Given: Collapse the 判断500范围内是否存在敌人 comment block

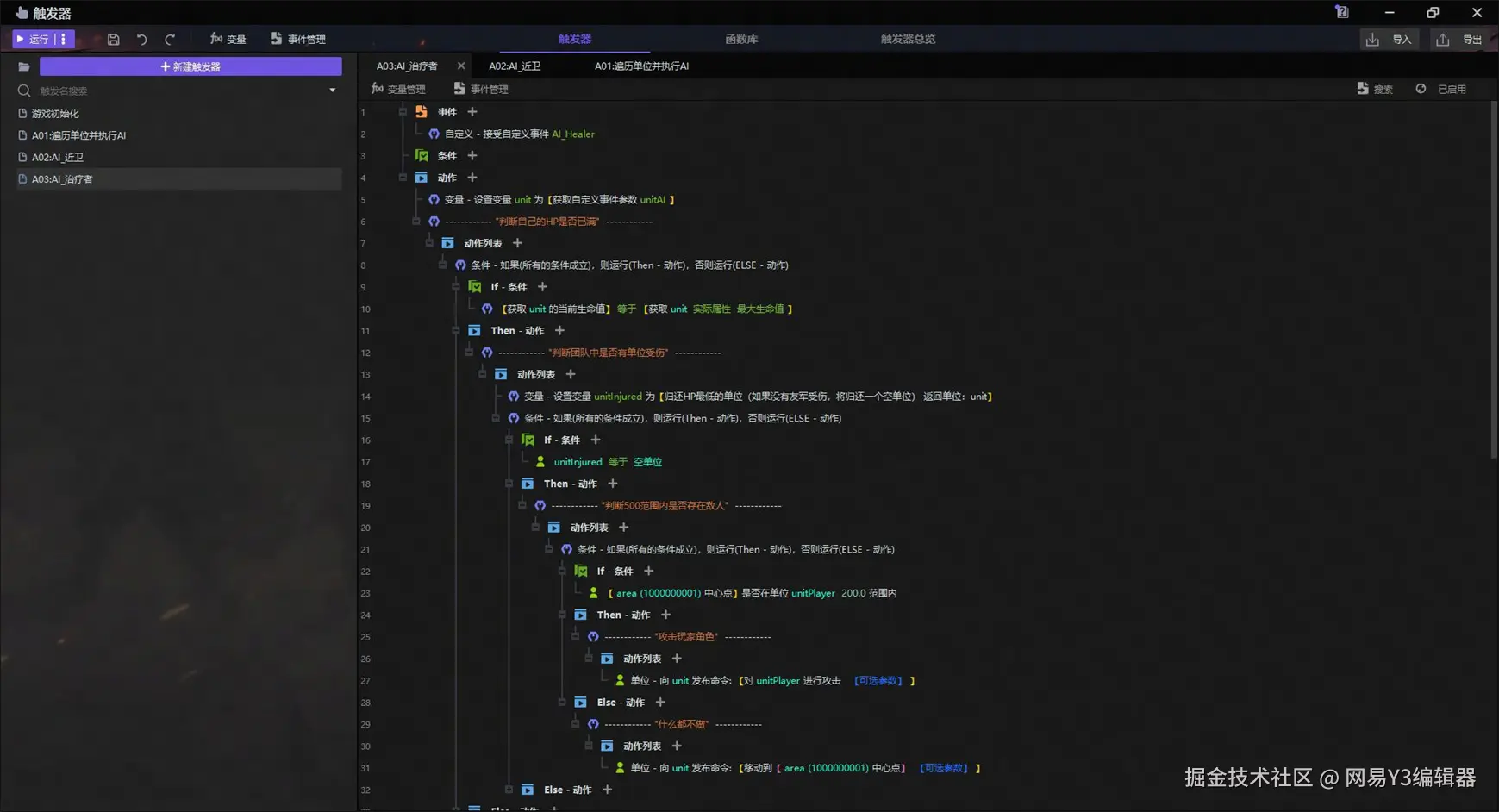Looking at the screenshot, I should [x=522, y=506].
